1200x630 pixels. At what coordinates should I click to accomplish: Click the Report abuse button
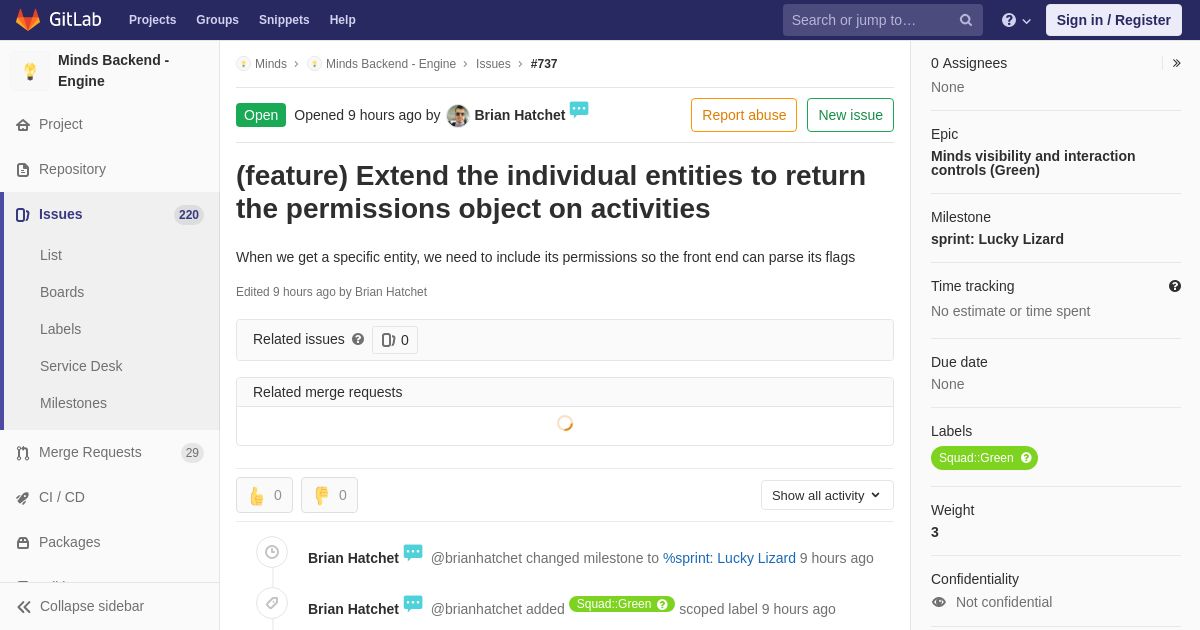pyautogui.click(x=743, y=115)
